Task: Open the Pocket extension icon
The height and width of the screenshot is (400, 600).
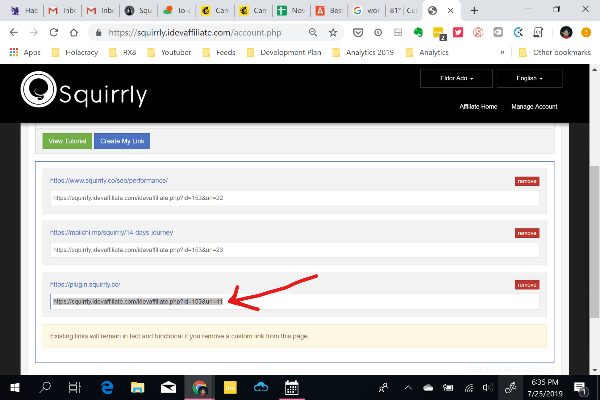Action: pyautogui.click(x=358, y=33)
